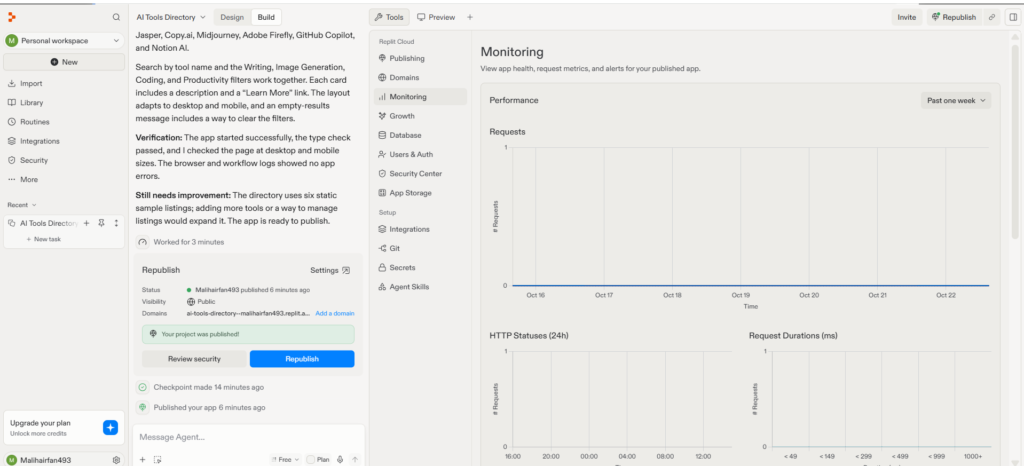Click the Replit logo icon
This screenshot has width=1024, height=466.
coord(12,17)
